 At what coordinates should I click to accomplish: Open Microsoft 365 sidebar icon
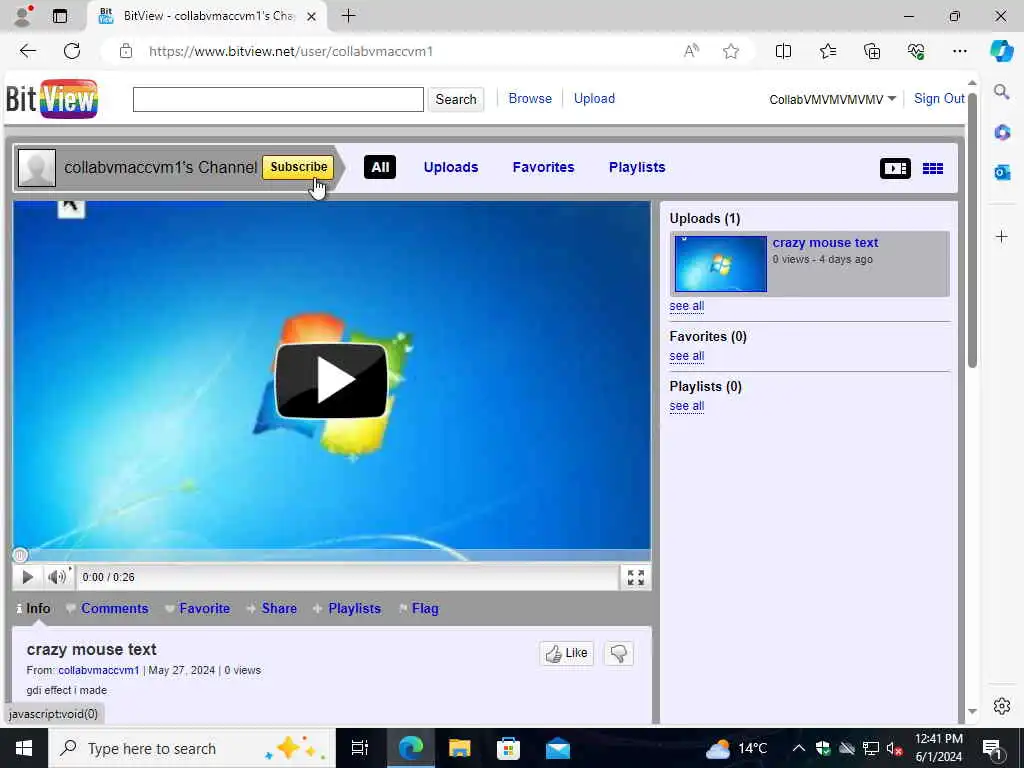[1002, 132]
